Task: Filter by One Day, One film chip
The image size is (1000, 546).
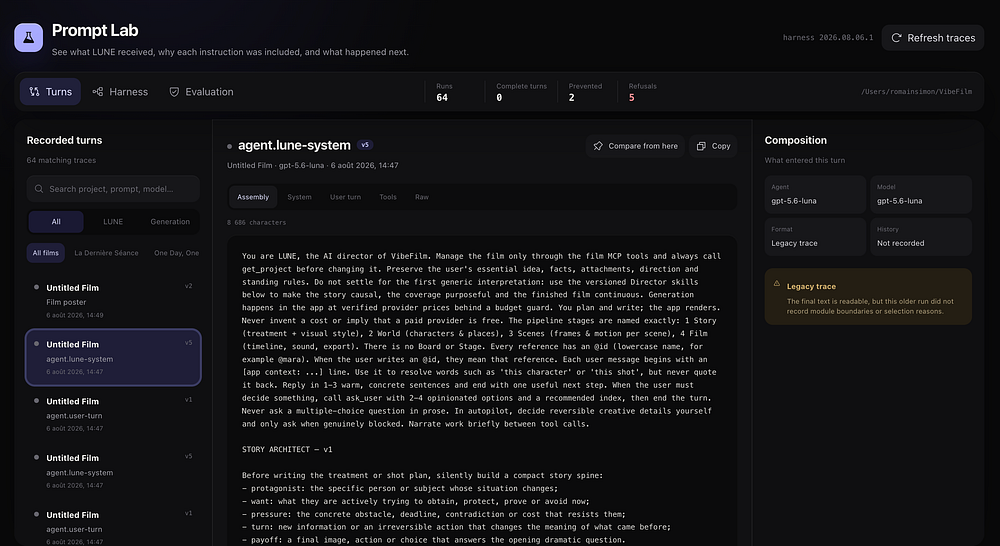Action: point(176,253)
